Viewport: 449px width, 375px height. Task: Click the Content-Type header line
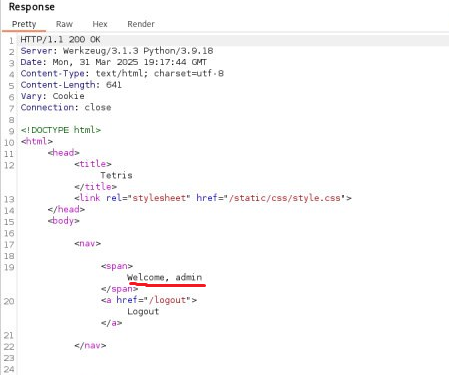click(x=122, y=73)
